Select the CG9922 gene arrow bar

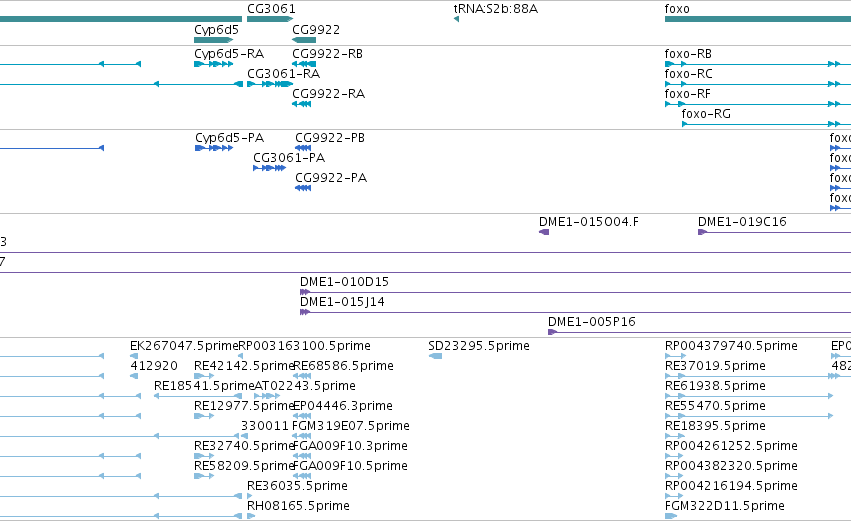click(304, 40)
